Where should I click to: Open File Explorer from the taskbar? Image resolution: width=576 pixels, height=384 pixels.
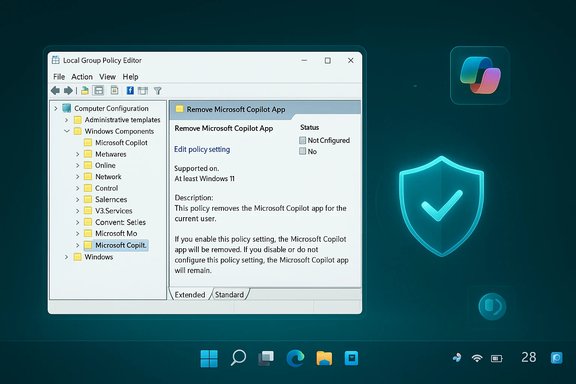(324, 358)
